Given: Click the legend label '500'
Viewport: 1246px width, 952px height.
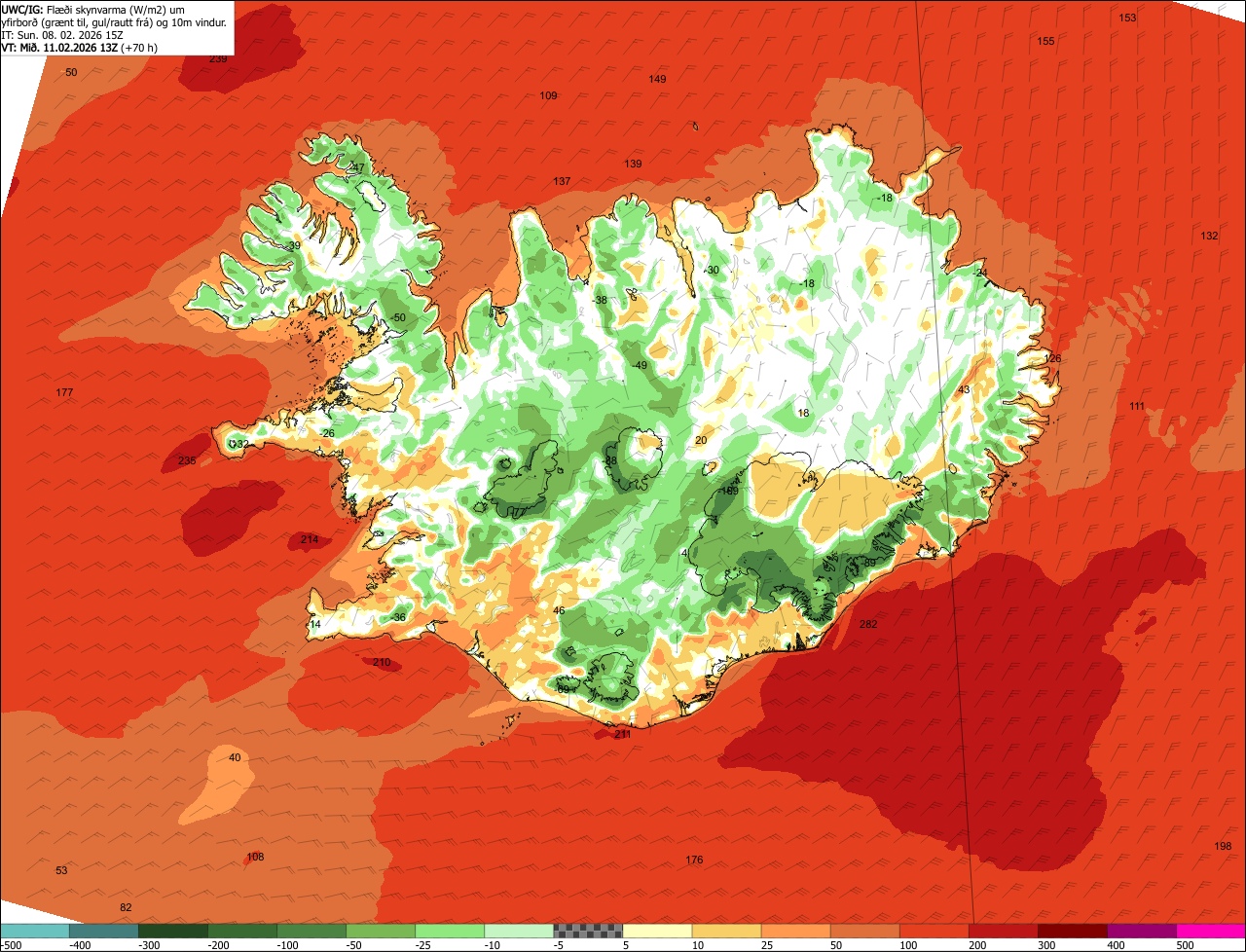Looking at the screenshot, I should [1183, 945].
